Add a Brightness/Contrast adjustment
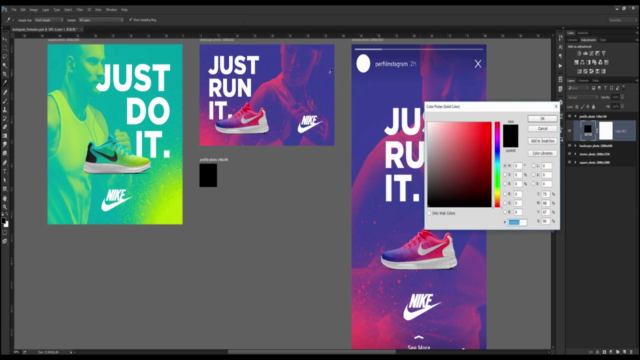Viewport: 640px width, 360px height. pyautogui.click(x=579, y=53)
